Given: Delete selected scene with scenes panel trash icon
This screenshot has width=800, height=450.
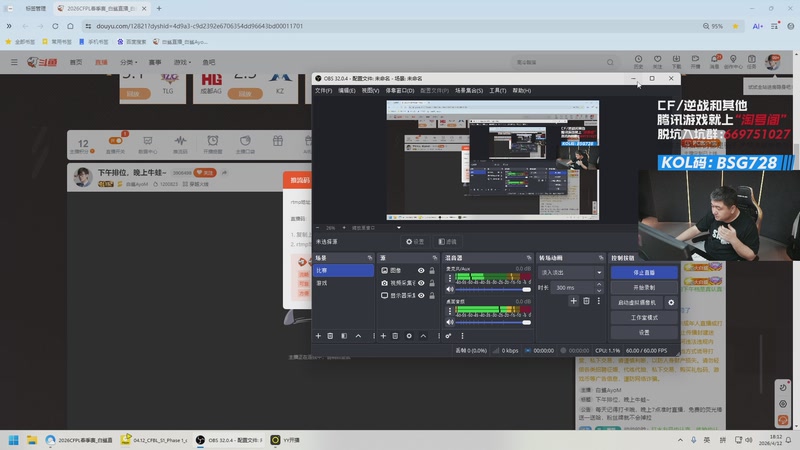Looking at the screenshot, I should click(x=330, y=336).
